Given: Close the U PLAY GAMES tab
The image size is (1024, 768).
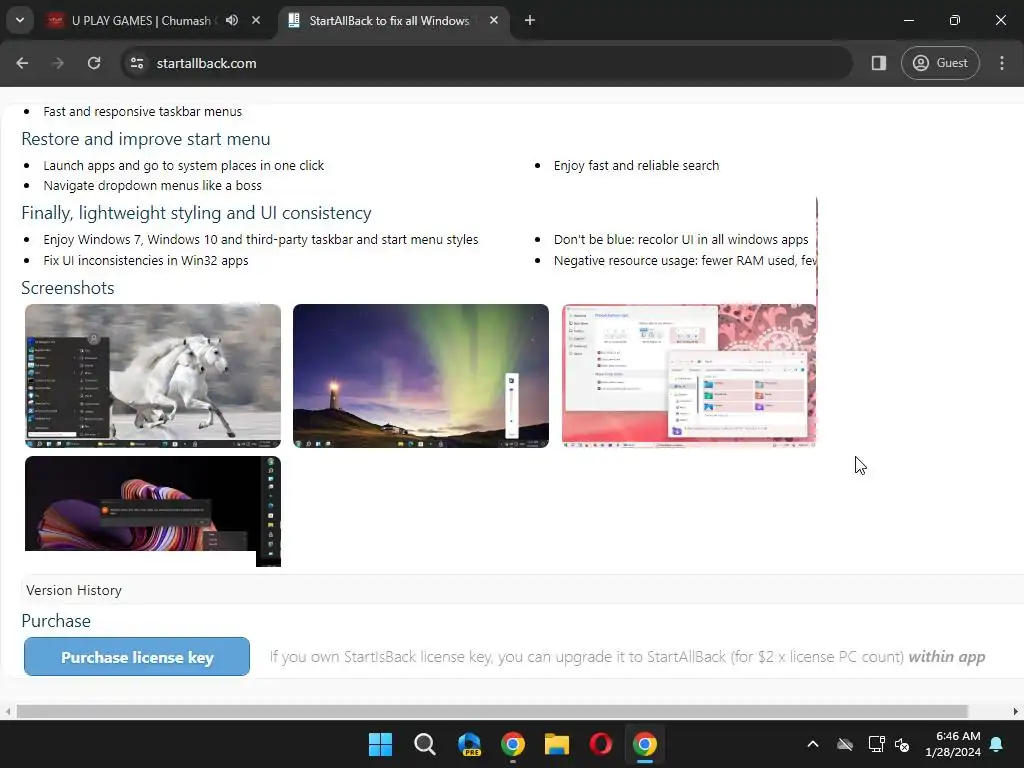Looking at the screenshot, I should tap(256, 20).
